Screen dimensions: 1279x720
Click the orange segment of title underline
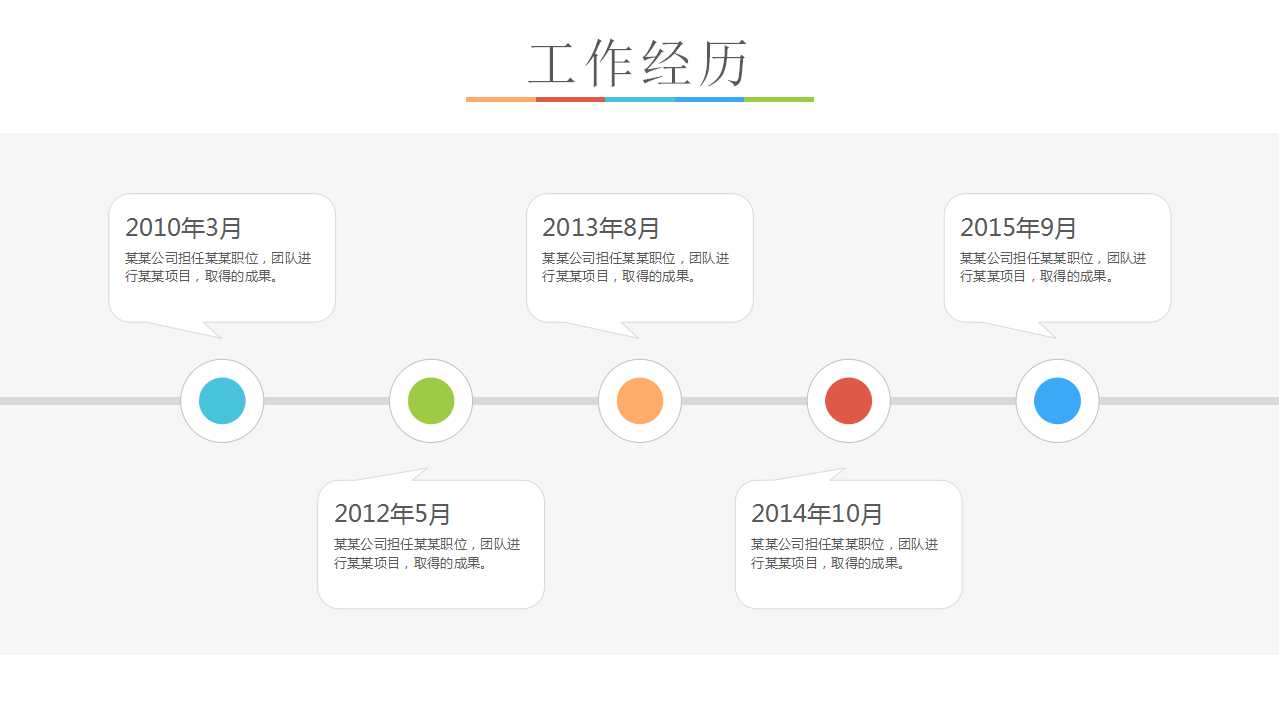tap(501, 99)
